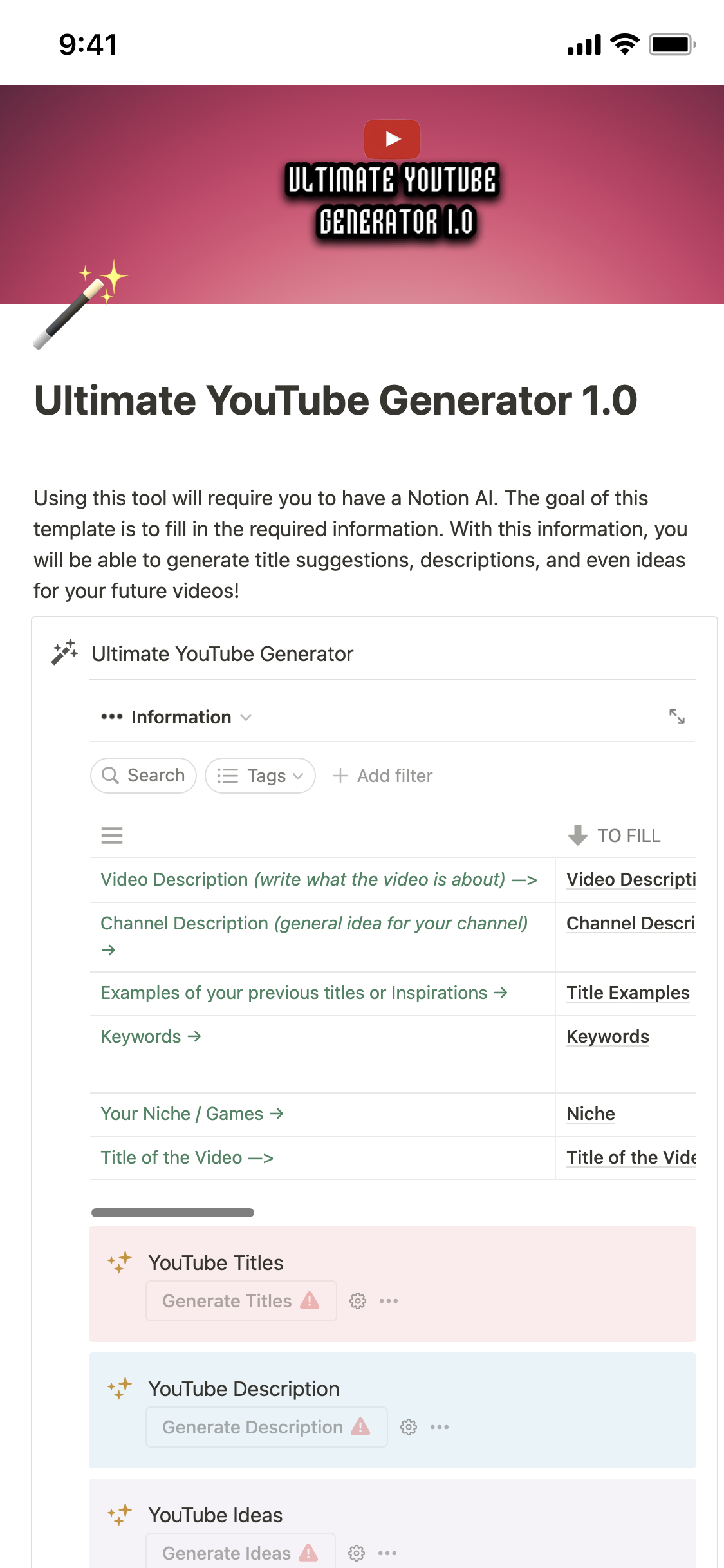The image size is (724, 1568).
Task: Open settings gear beside Generate Description
Action: (409, 1427)
